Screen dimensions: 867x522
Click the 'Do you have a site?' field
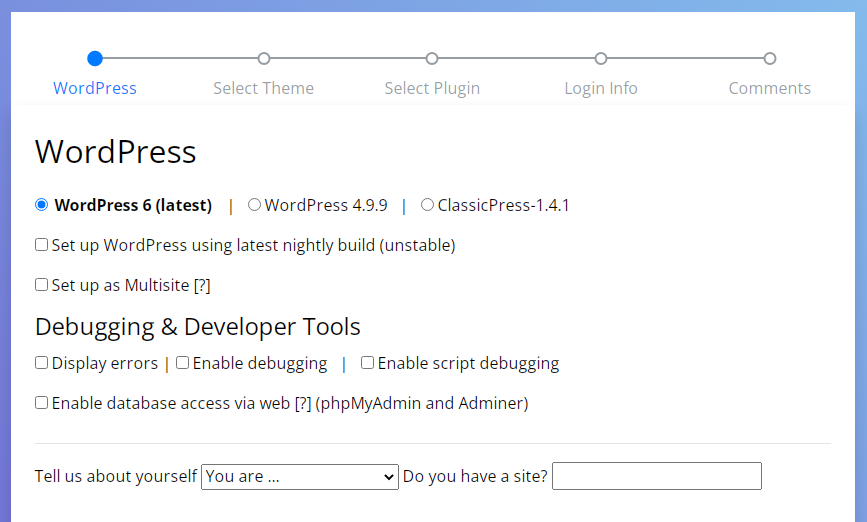[657, 476]
